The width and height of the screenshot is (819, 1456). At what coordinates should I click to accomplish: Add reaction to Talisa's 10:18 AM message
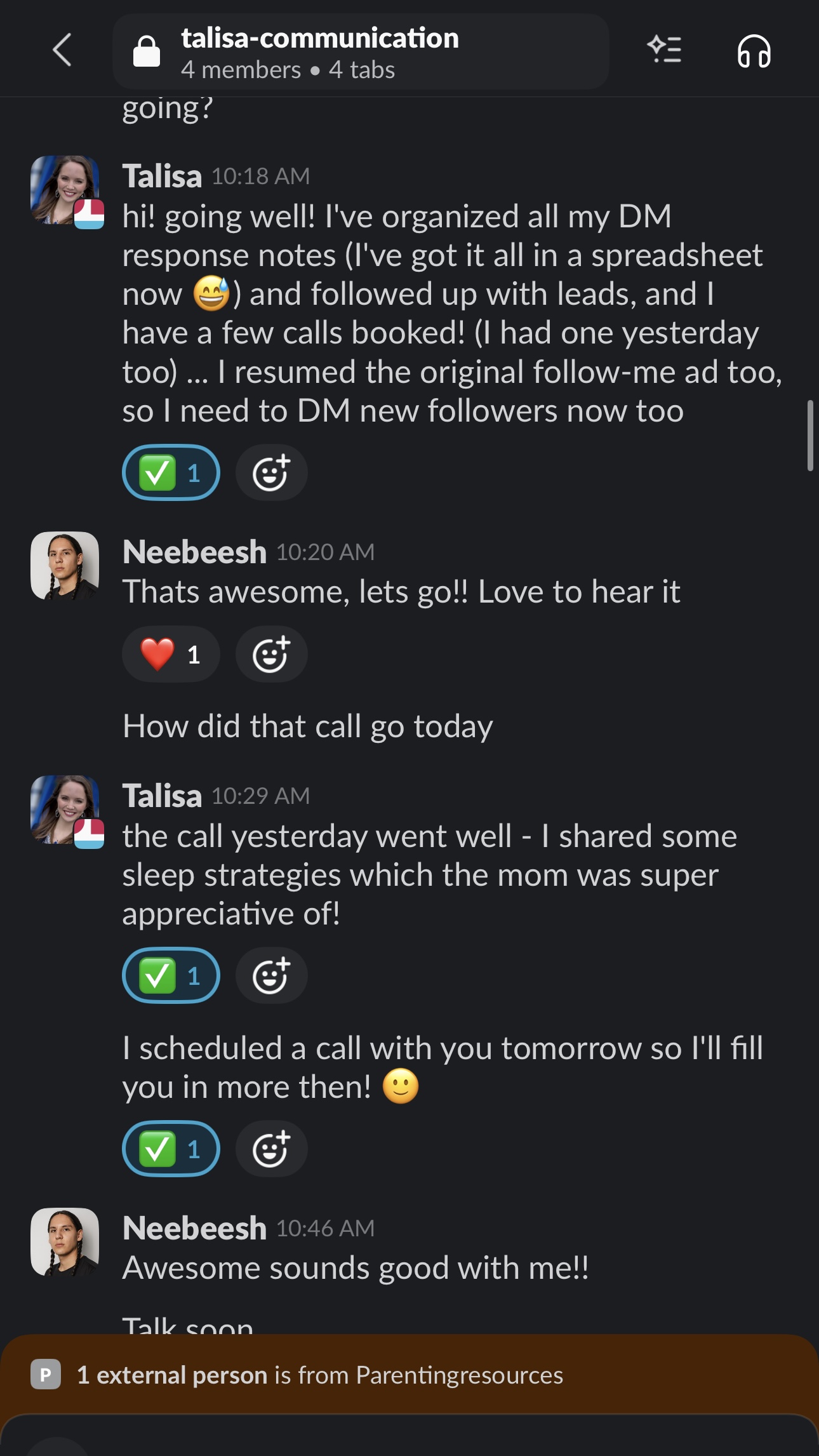(x=271, y=473)
